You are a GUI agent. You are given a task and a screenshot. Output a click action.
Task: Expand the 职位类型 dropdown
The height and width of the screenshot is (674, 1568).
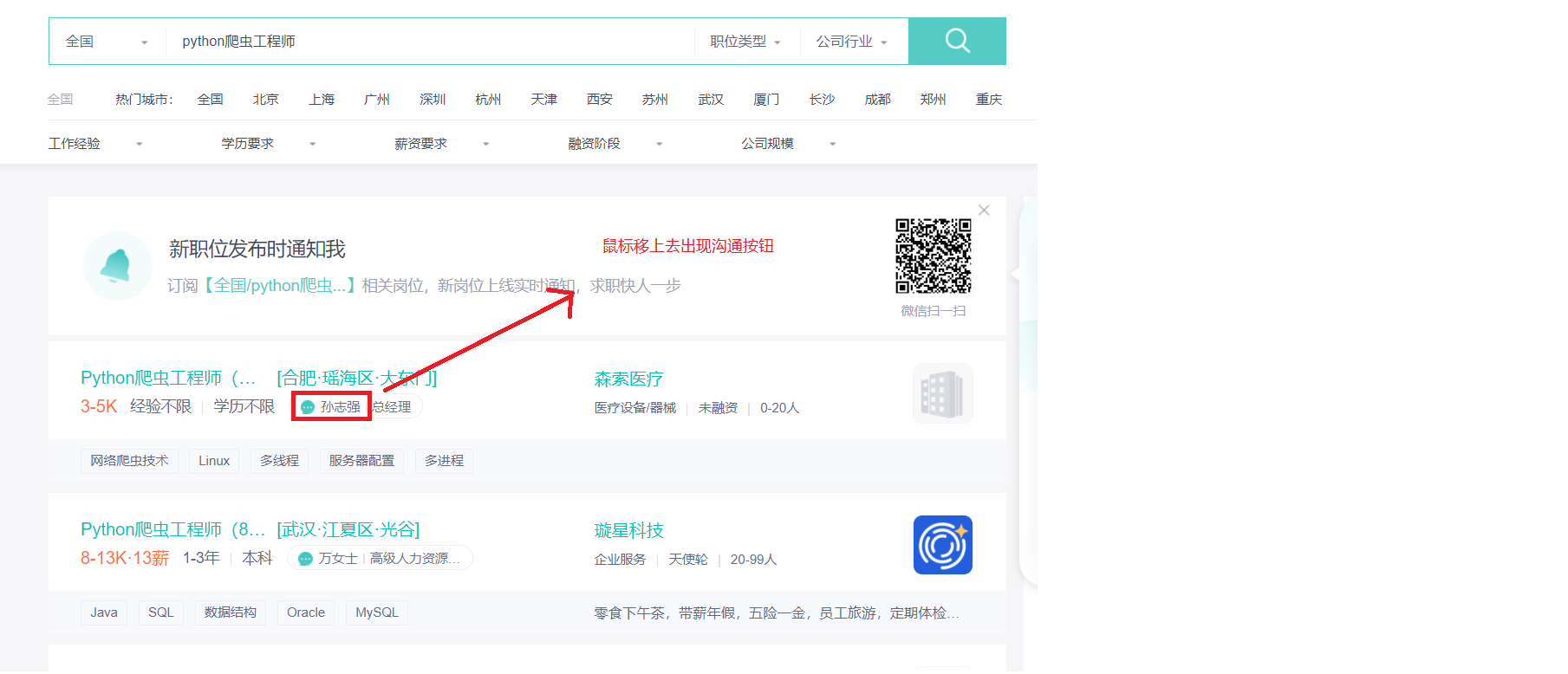[x=745, y=42]
